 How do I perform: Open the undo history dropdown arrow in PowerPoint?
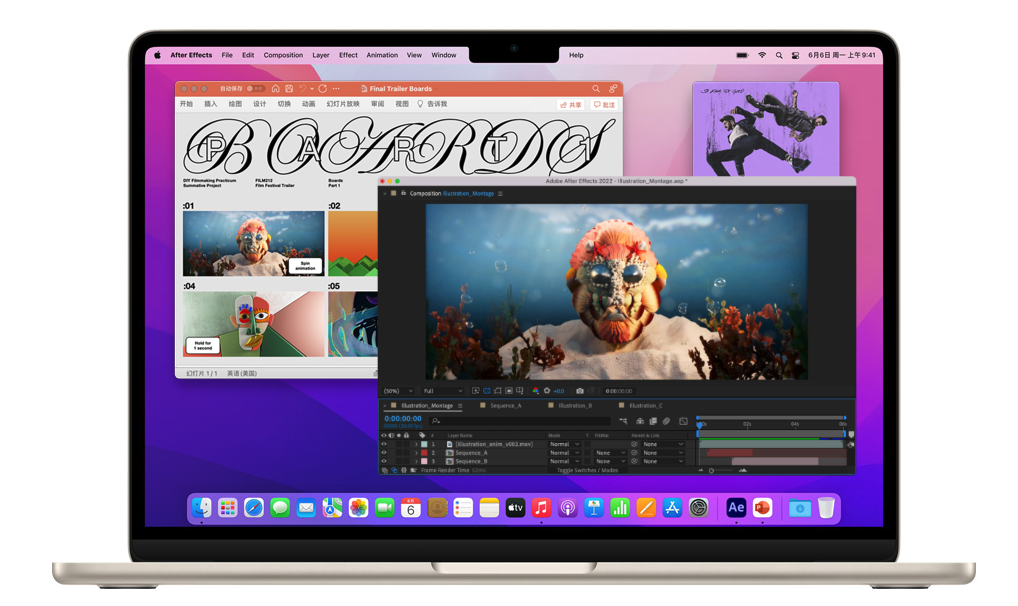pyautogui.click(x=312, y=88)
